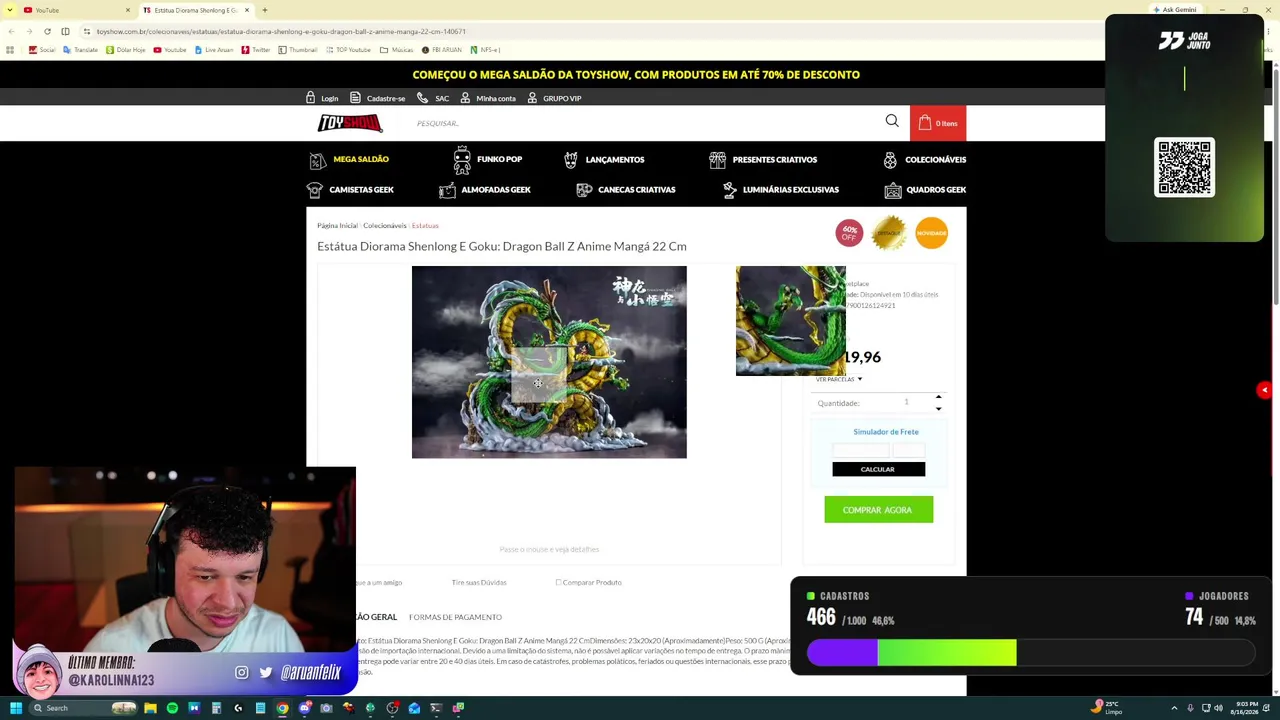Open the Funko Pop menu
The width and height of the screenshot is (1280, 720).
499,159
